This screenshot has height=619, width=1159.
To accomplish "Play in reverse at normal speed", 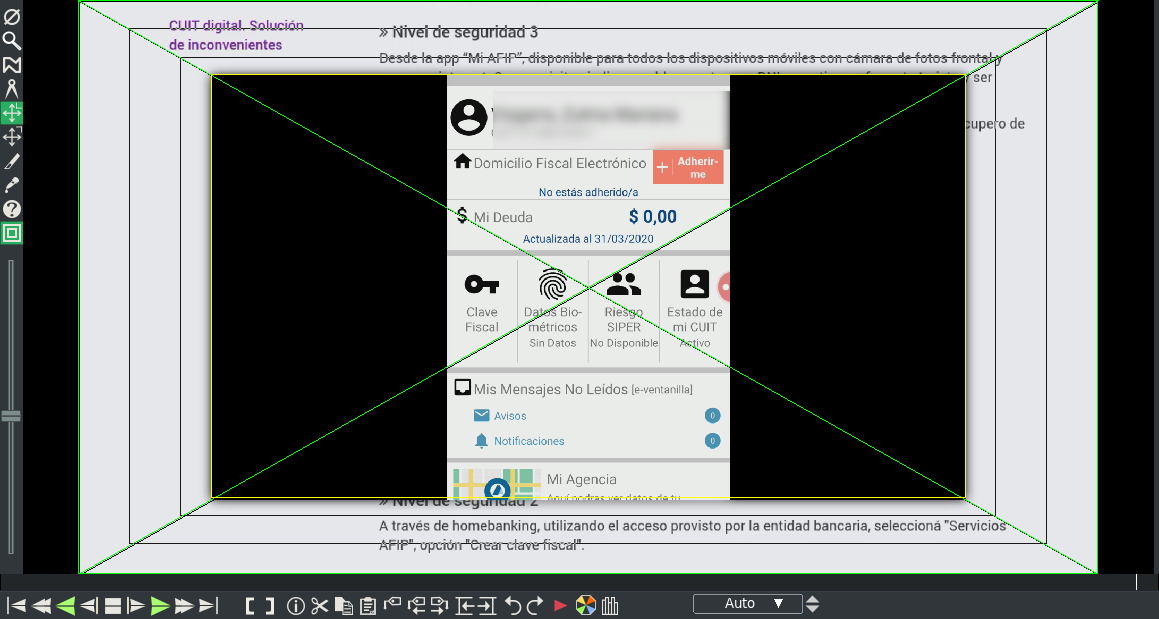I will [66, 605].
